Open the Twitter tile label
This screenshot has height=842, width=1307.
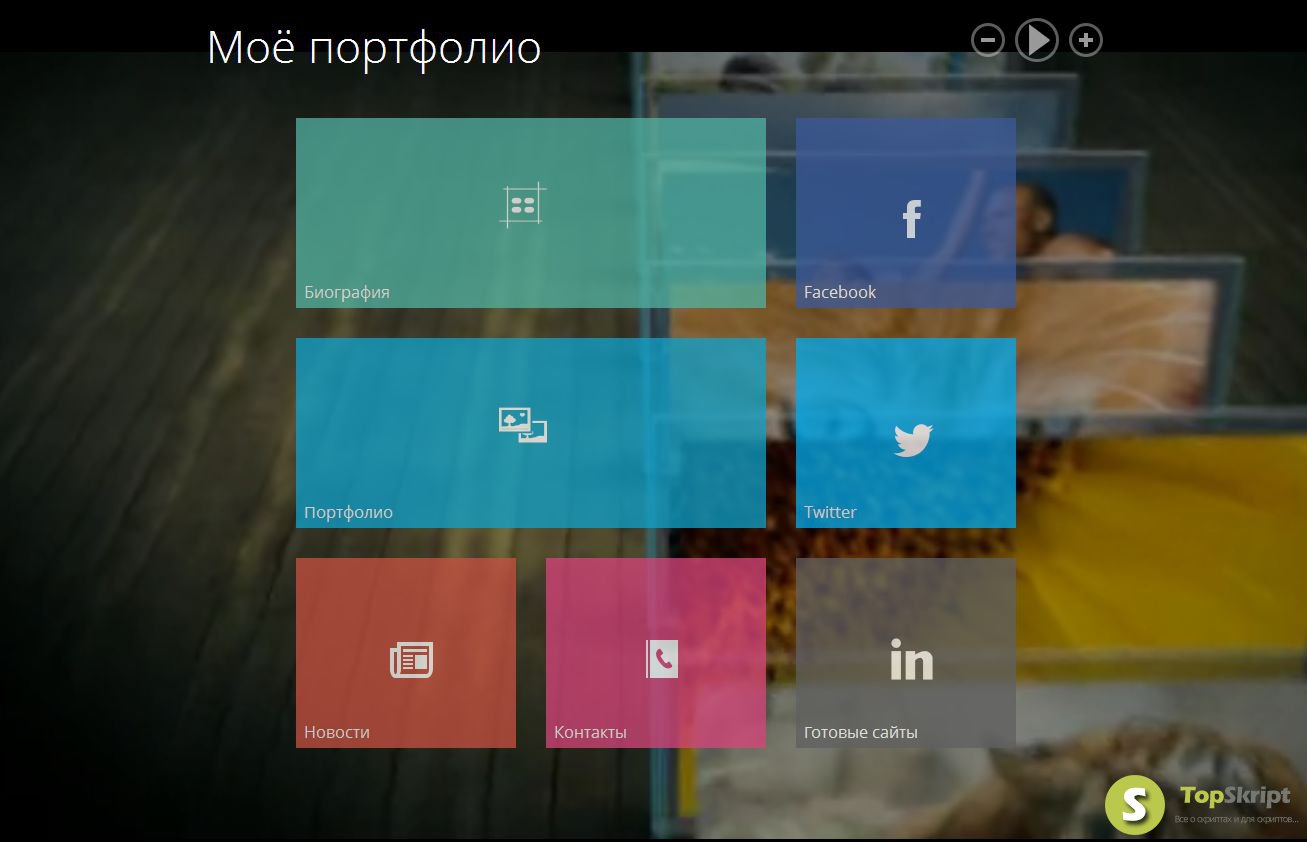pos(830,512)
